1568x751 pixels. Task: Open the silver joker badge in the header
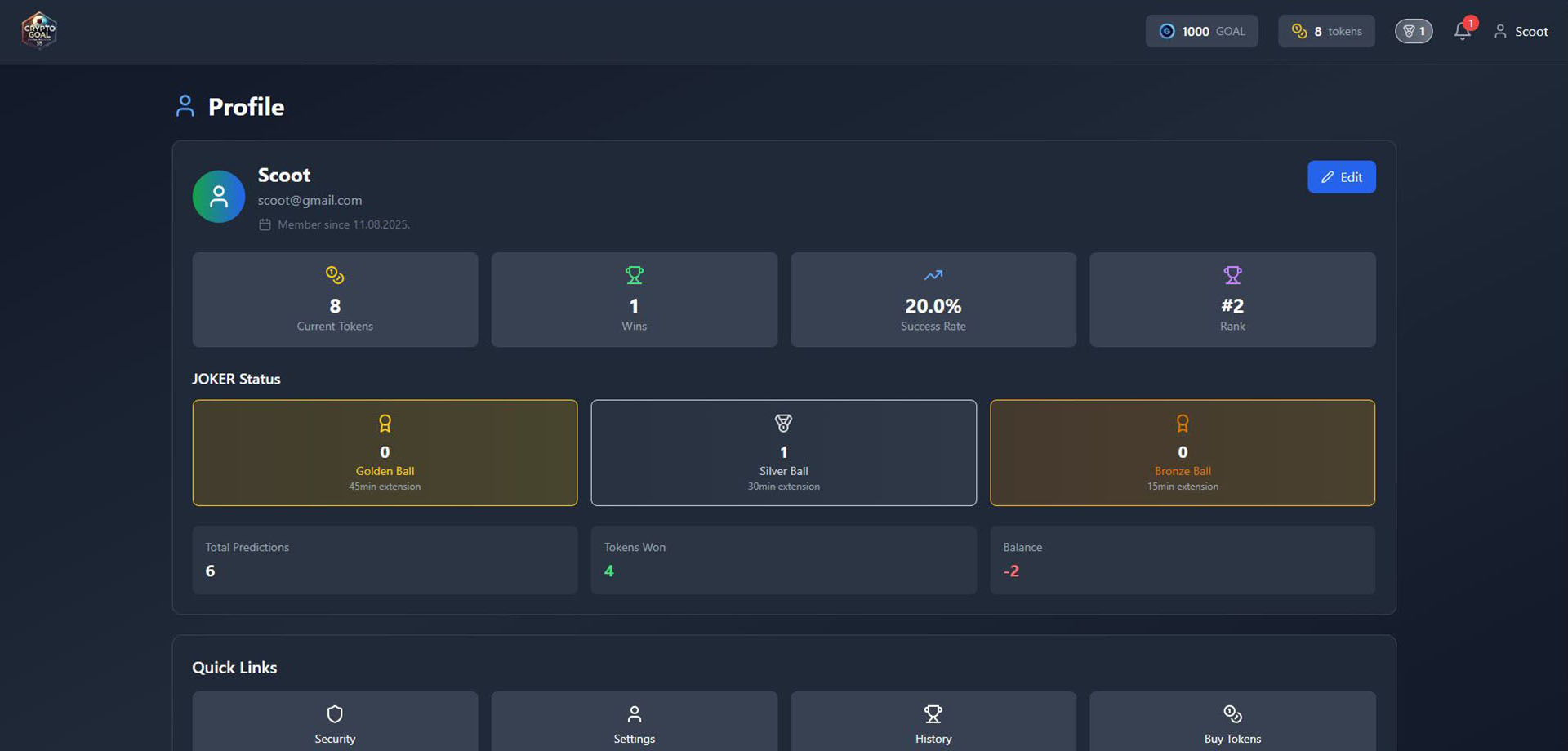coord(1414,31)
